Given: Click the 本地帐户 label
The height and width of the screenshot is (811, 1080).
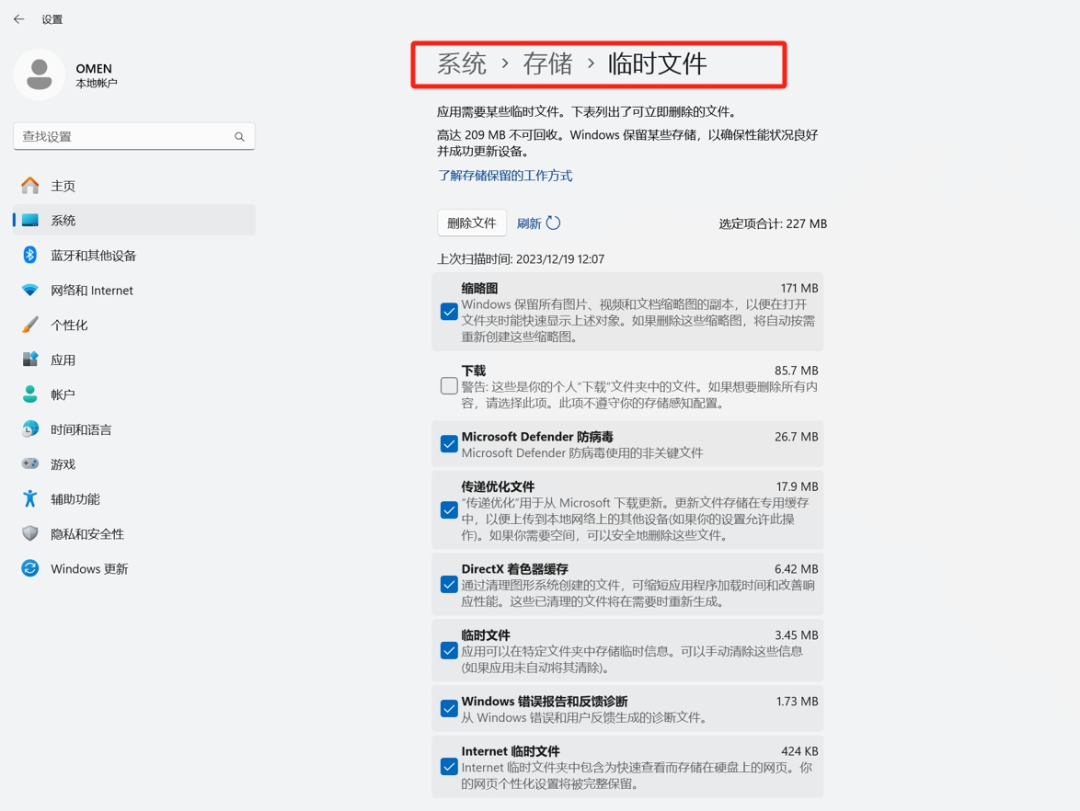Looking at the screenshot, I should pos(96,83).
